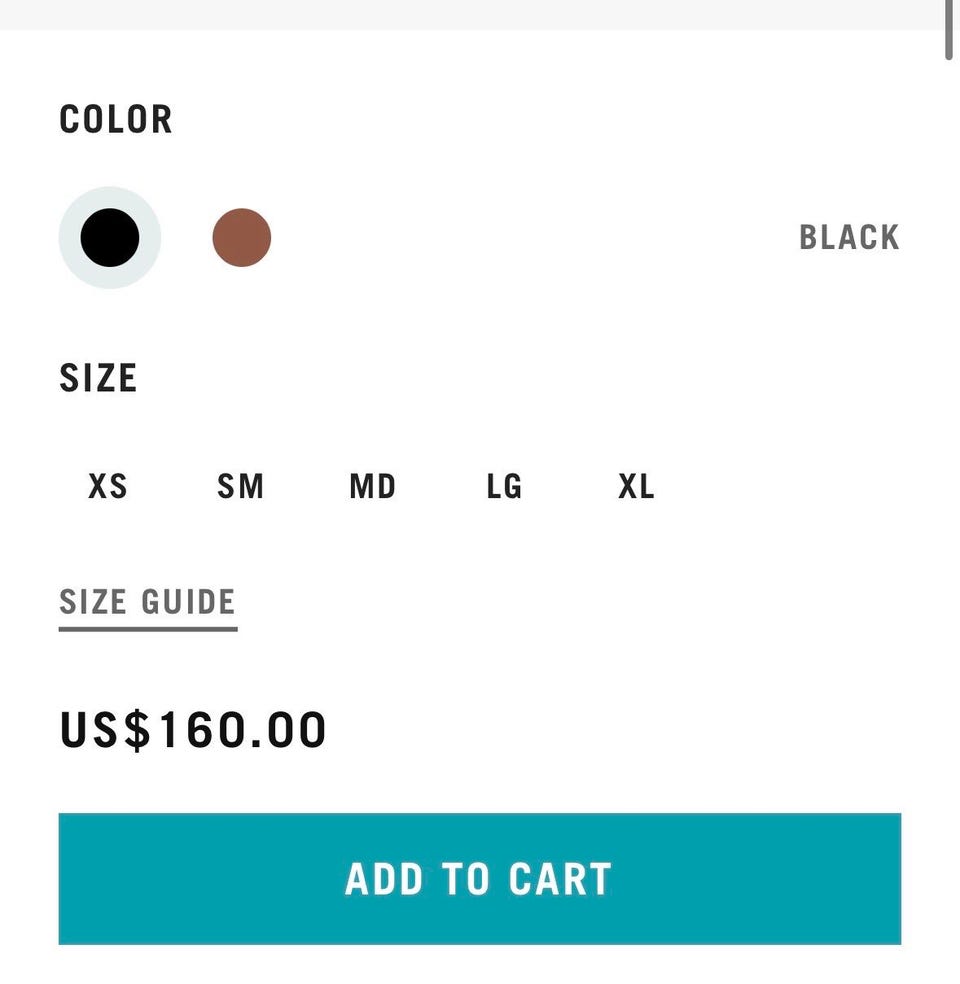Click the Add to Cart button
The height and width of the screenshot is (984, 960).
tap(480, 879)
